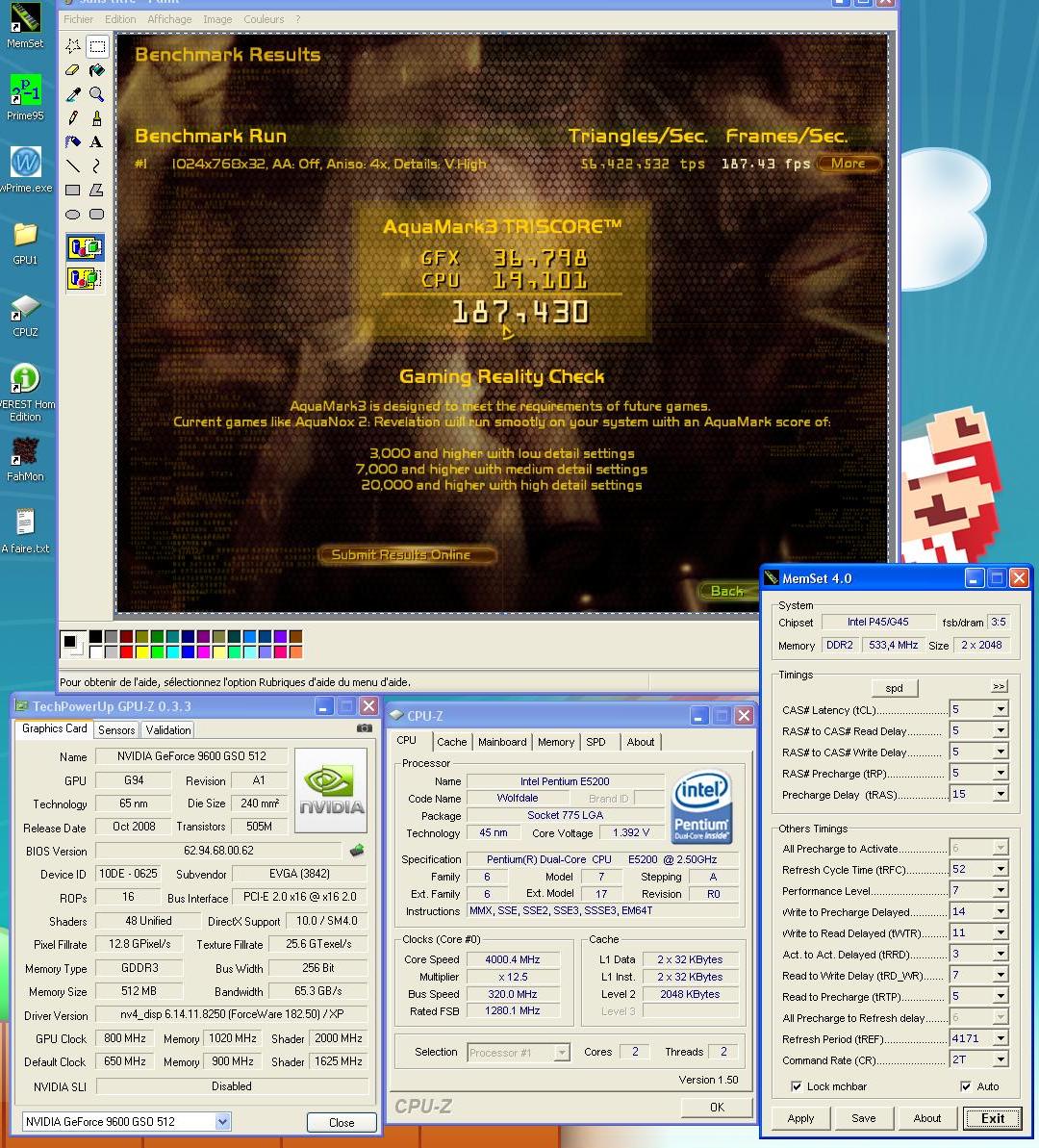
Task: Switch to the Mainboard tab in CPU-Z
Action: click(x=502, y=742)
